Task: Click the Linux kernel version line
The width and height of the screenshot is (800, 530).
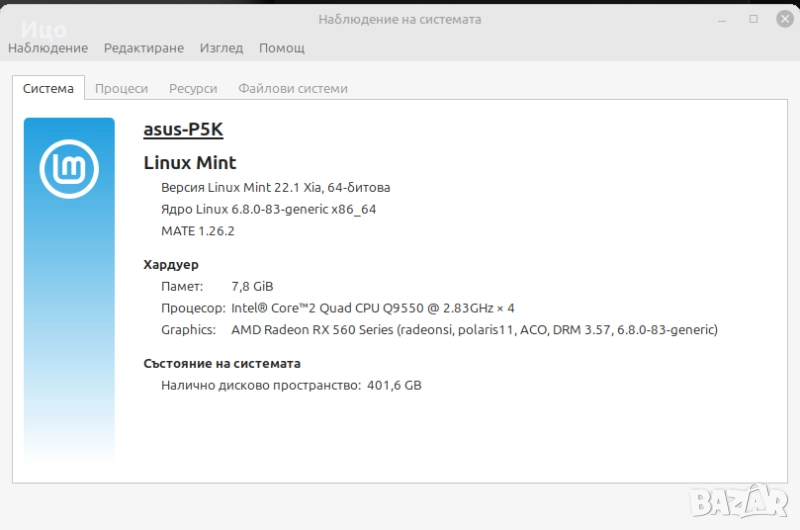Action: point(268,209)
